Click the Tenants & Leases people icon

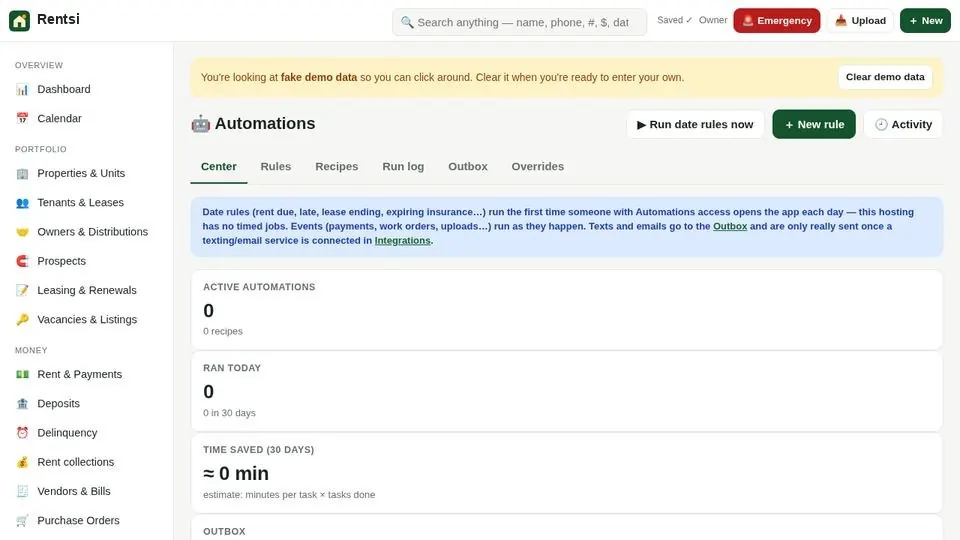[23, 203]
